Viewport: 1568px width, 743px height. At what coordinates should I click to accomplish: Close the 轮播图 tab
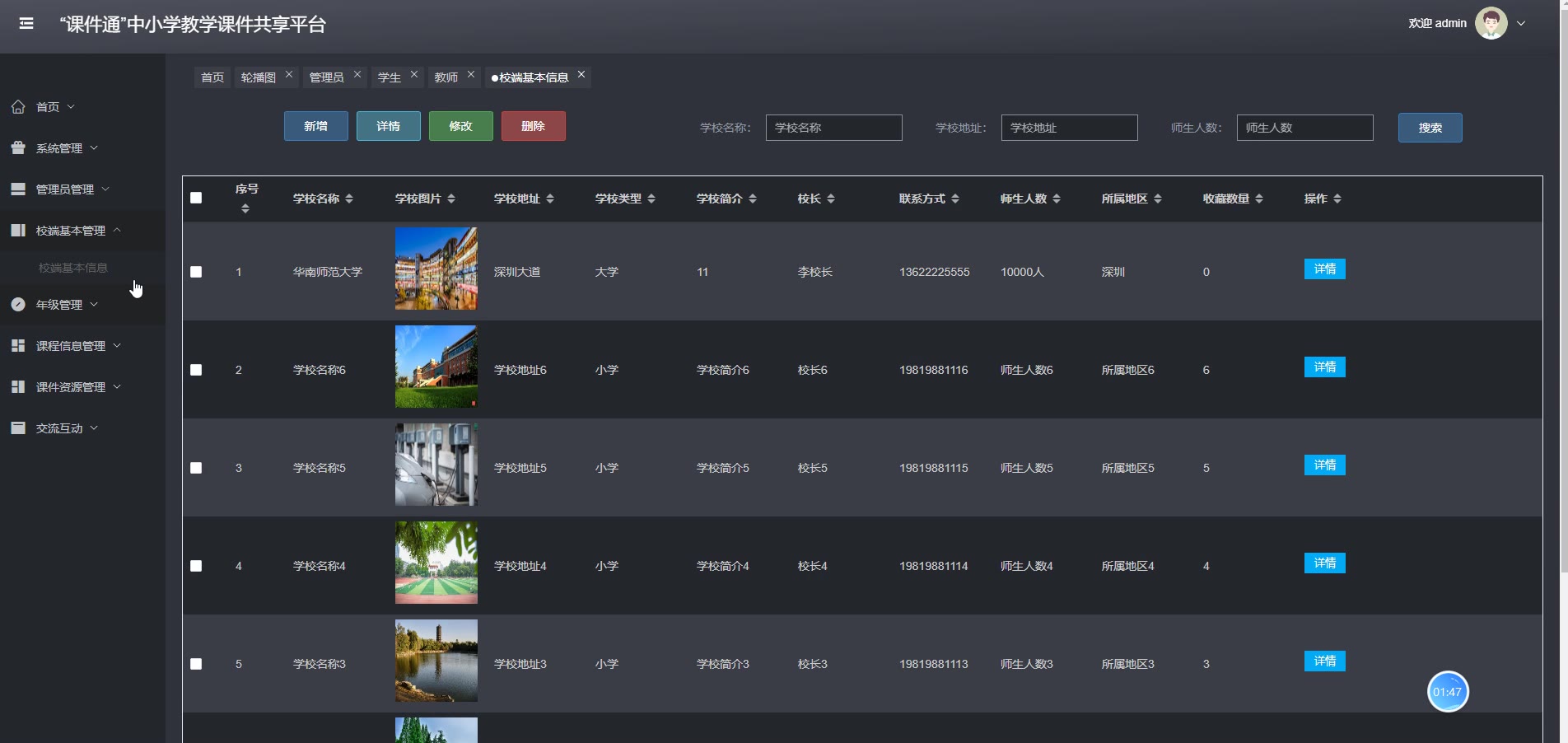pos(289,74)
